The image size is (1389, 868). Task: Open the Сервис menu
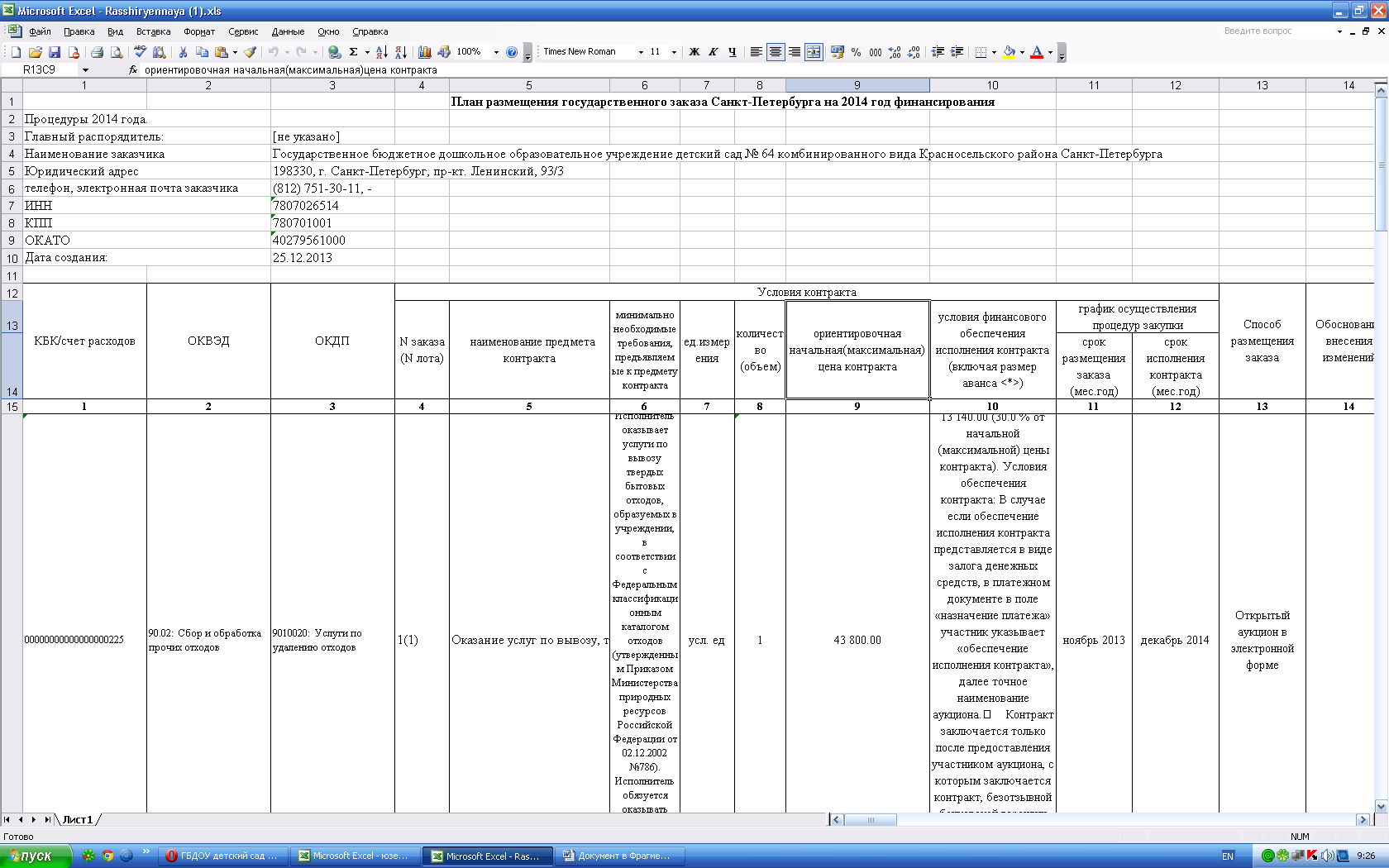coord(243,31)
